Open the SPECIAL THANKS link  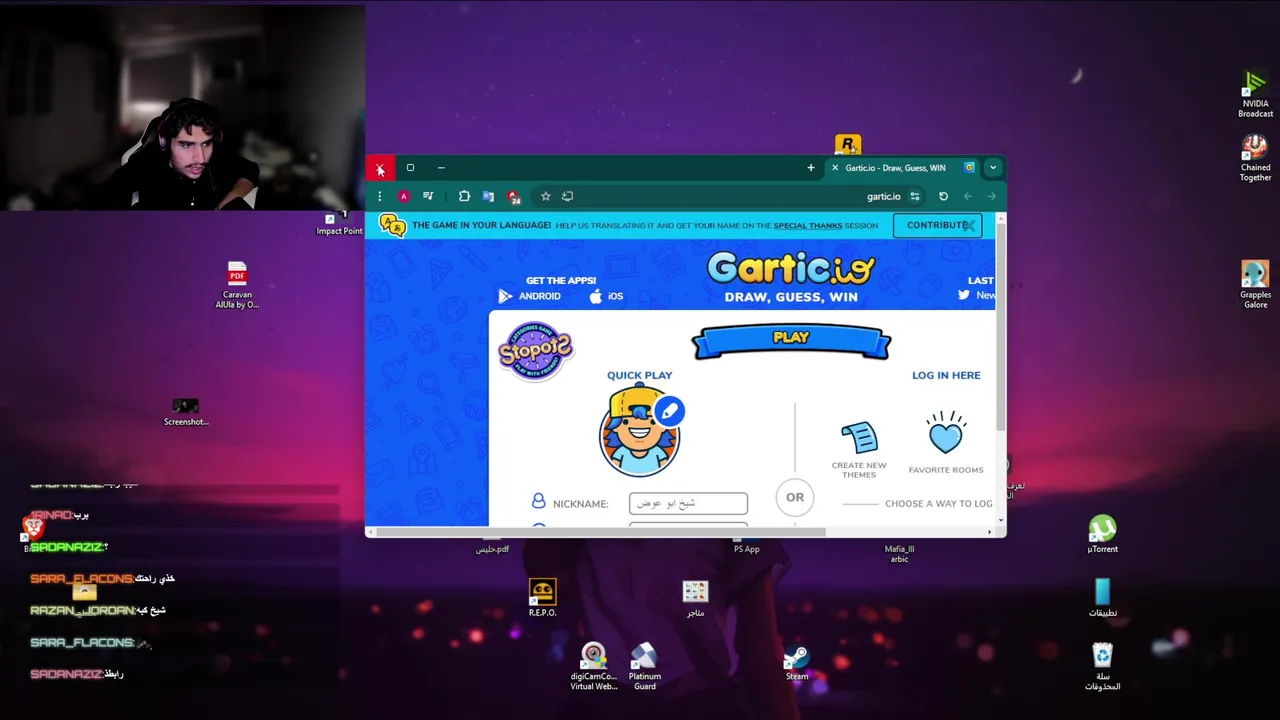(x=807, y=225)
